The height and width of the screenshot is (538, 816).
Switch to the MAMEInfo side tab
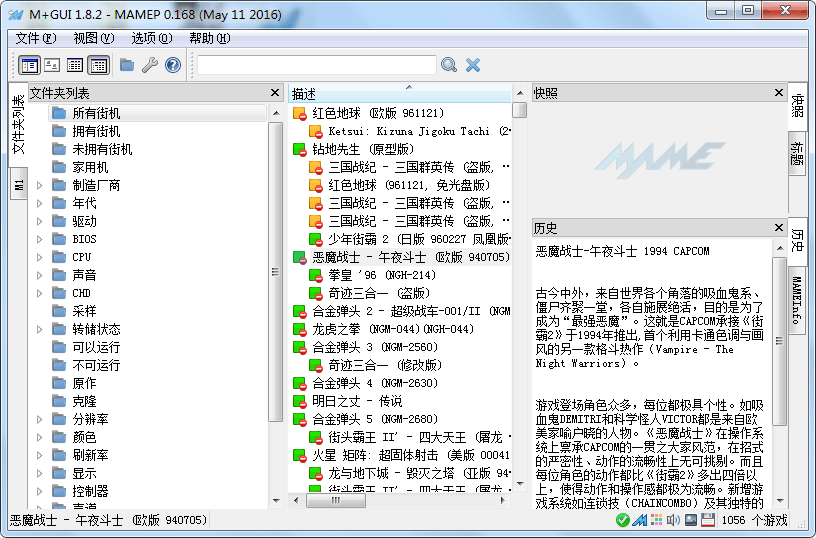click(797, 300)
